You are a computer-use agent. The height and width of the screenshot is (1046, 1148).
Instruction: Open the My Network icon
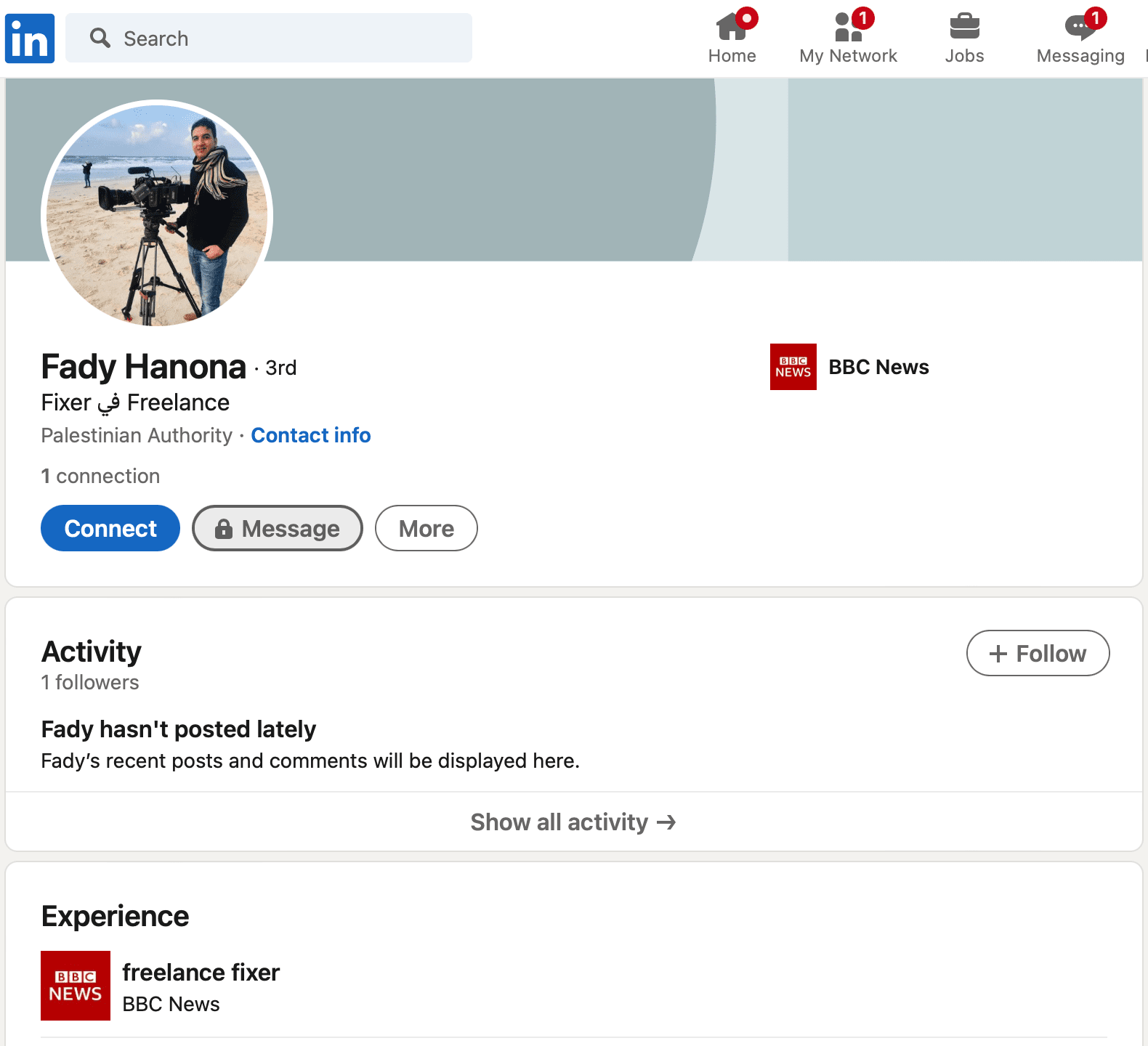[x=849, y=26]
